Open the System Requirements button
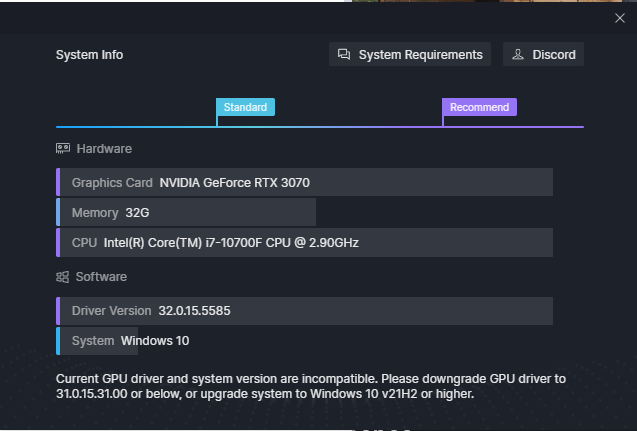The width and height of the screenshot is (637, 431). (x=410, y=54)
